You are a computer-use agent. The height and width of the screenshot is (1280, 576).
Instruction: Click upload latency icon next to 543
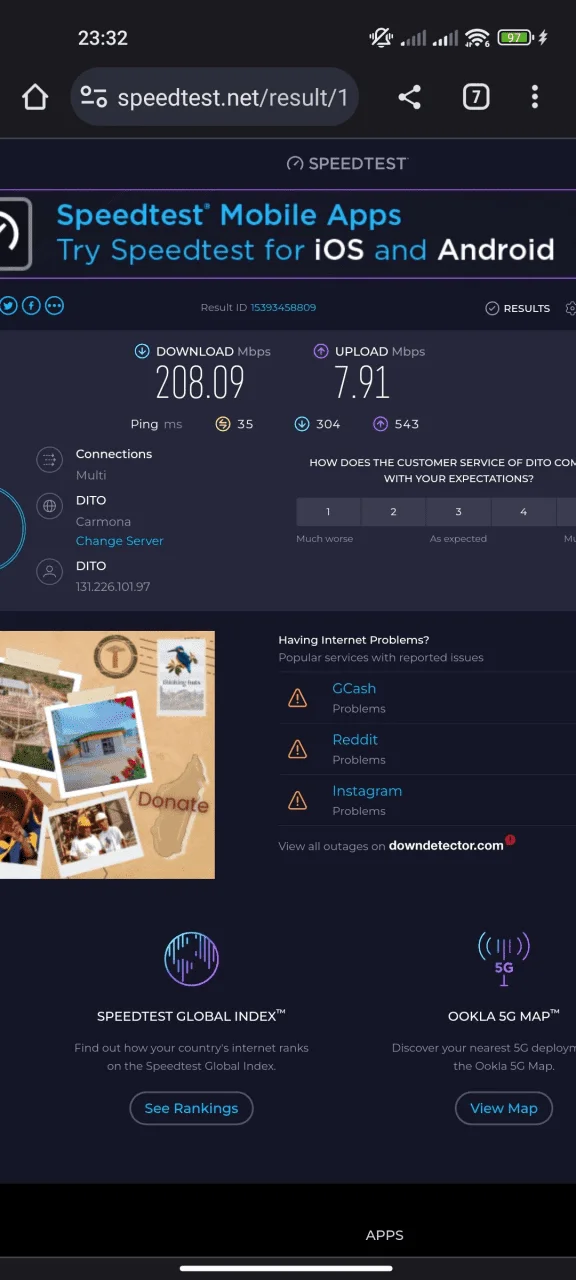pos(380,424)
